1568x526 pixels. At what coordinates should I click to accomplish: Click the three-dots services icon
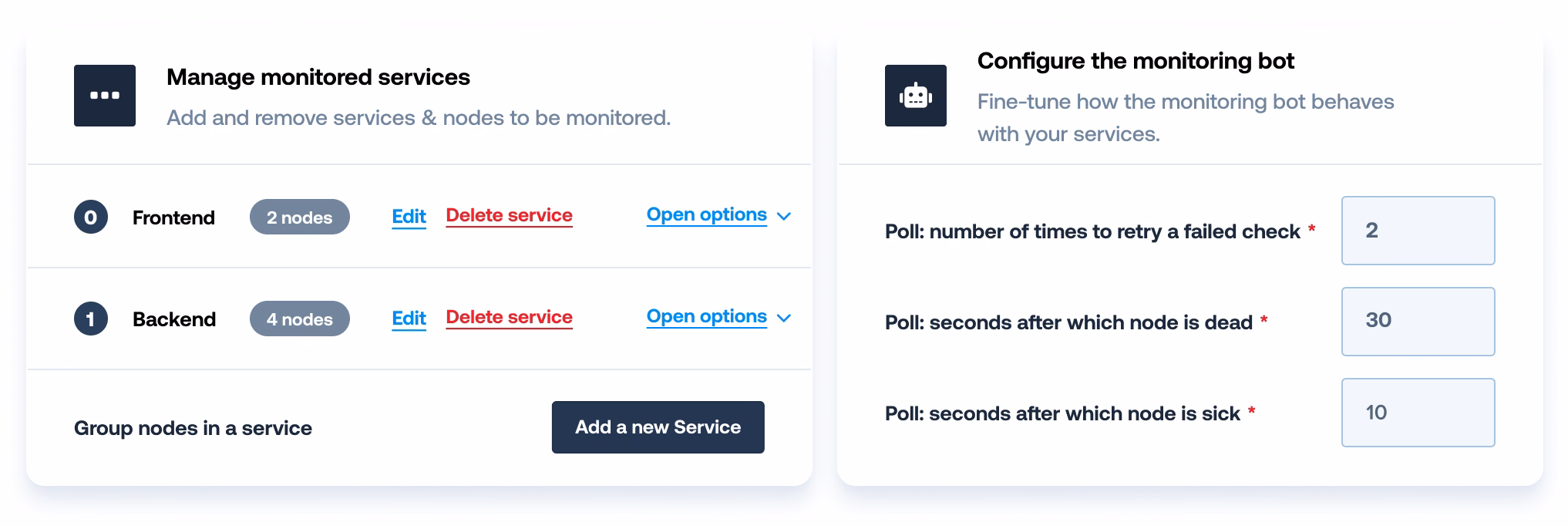click(x=105, y=96)
